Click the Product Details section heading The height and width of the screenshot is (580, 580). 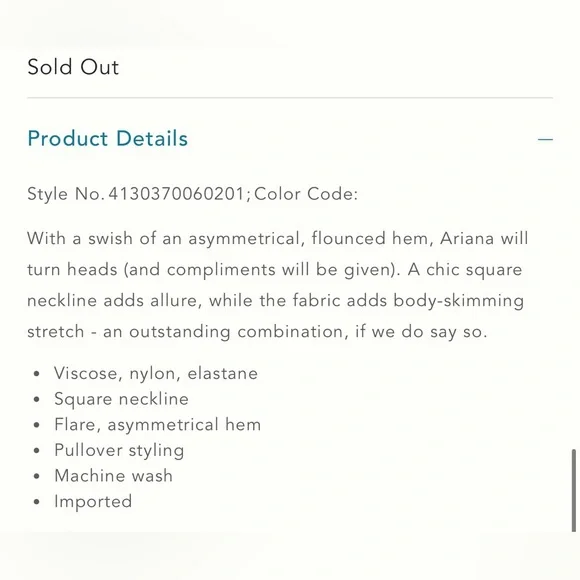[108, 139]
